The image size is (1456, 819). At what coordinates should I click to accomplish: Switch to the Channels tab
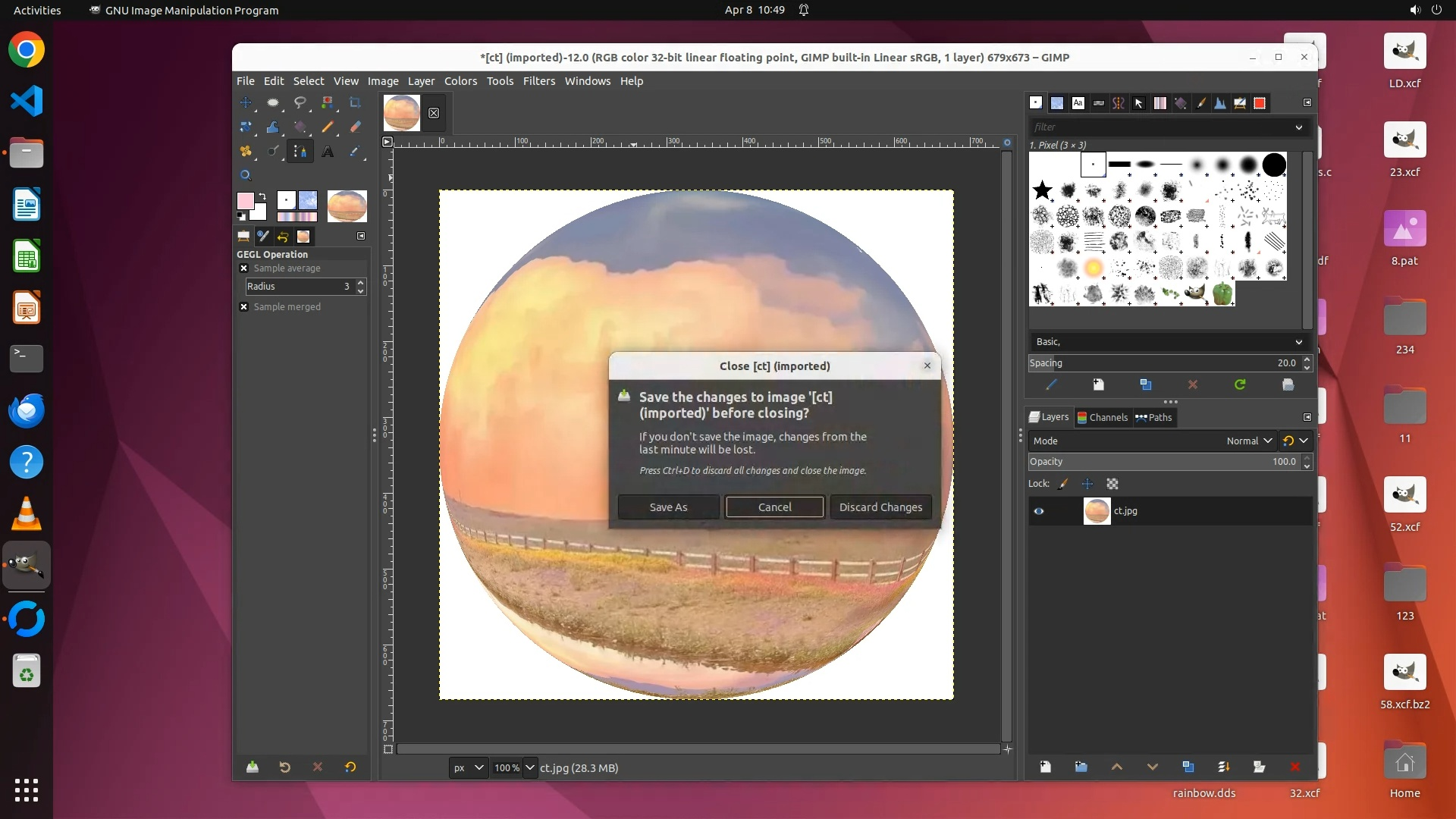tap(1103, 417)
